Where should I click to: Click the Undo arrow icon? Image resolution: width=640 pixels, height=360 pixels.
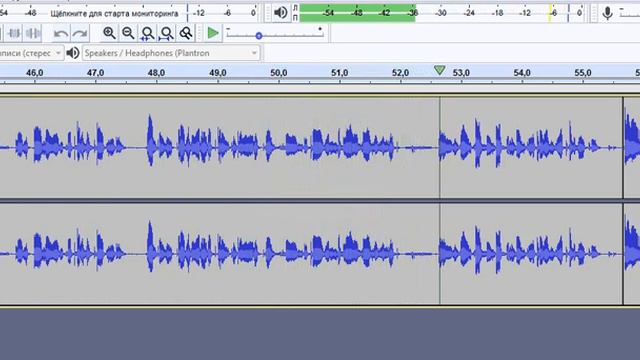(x=61, y=33)
